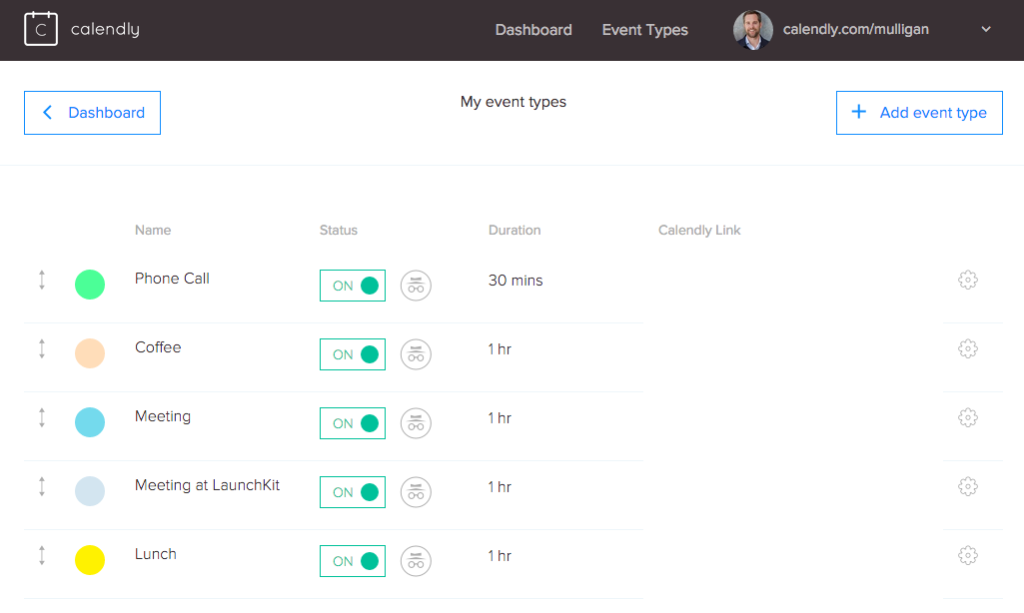The image size is (1024, 613).
Task: Turn off the Lunch ON switch
Action: pyautogui.click(x=353, y=561)
